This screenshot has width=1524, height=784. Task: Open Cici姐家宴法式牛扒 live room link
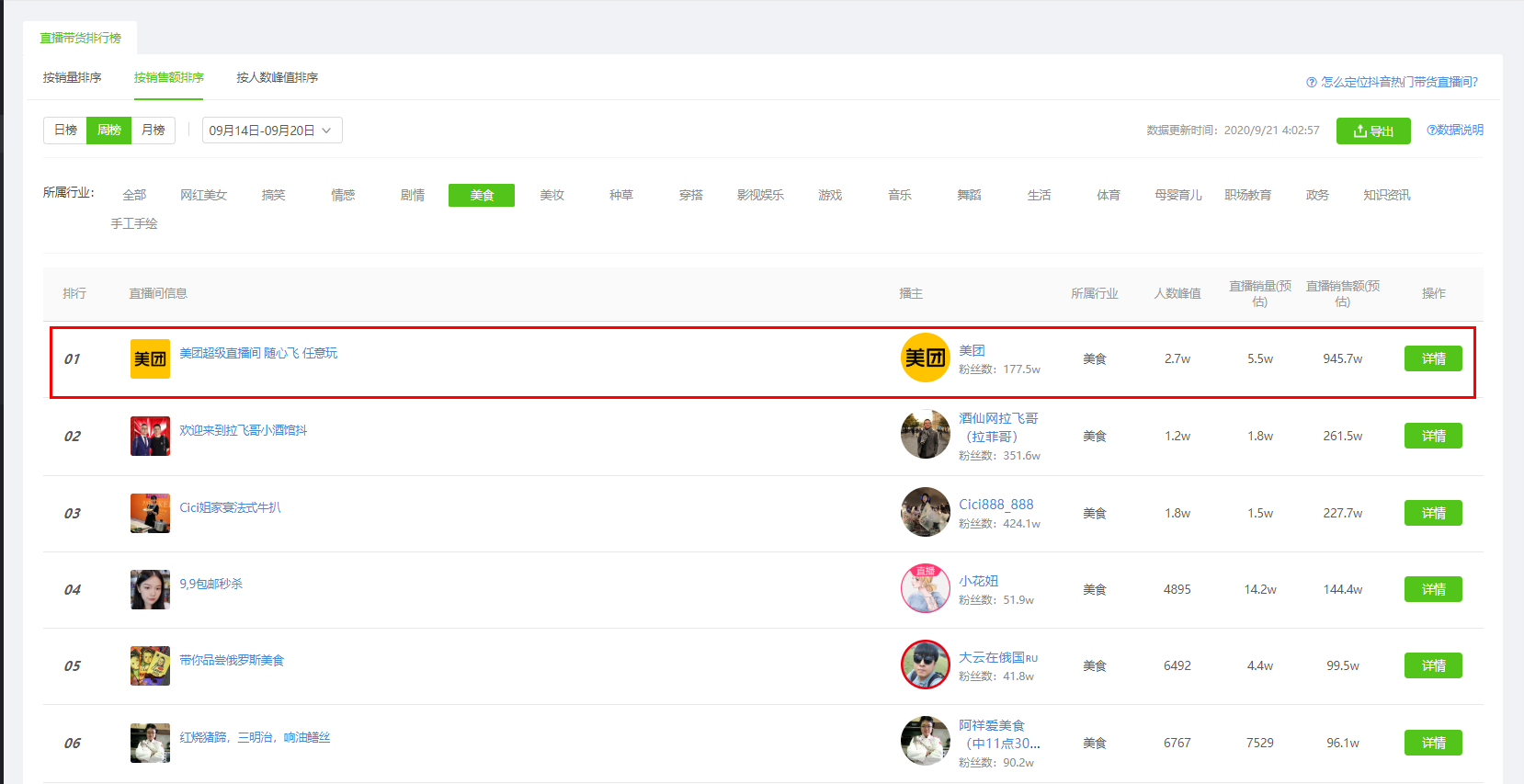(x=230, y=507)
